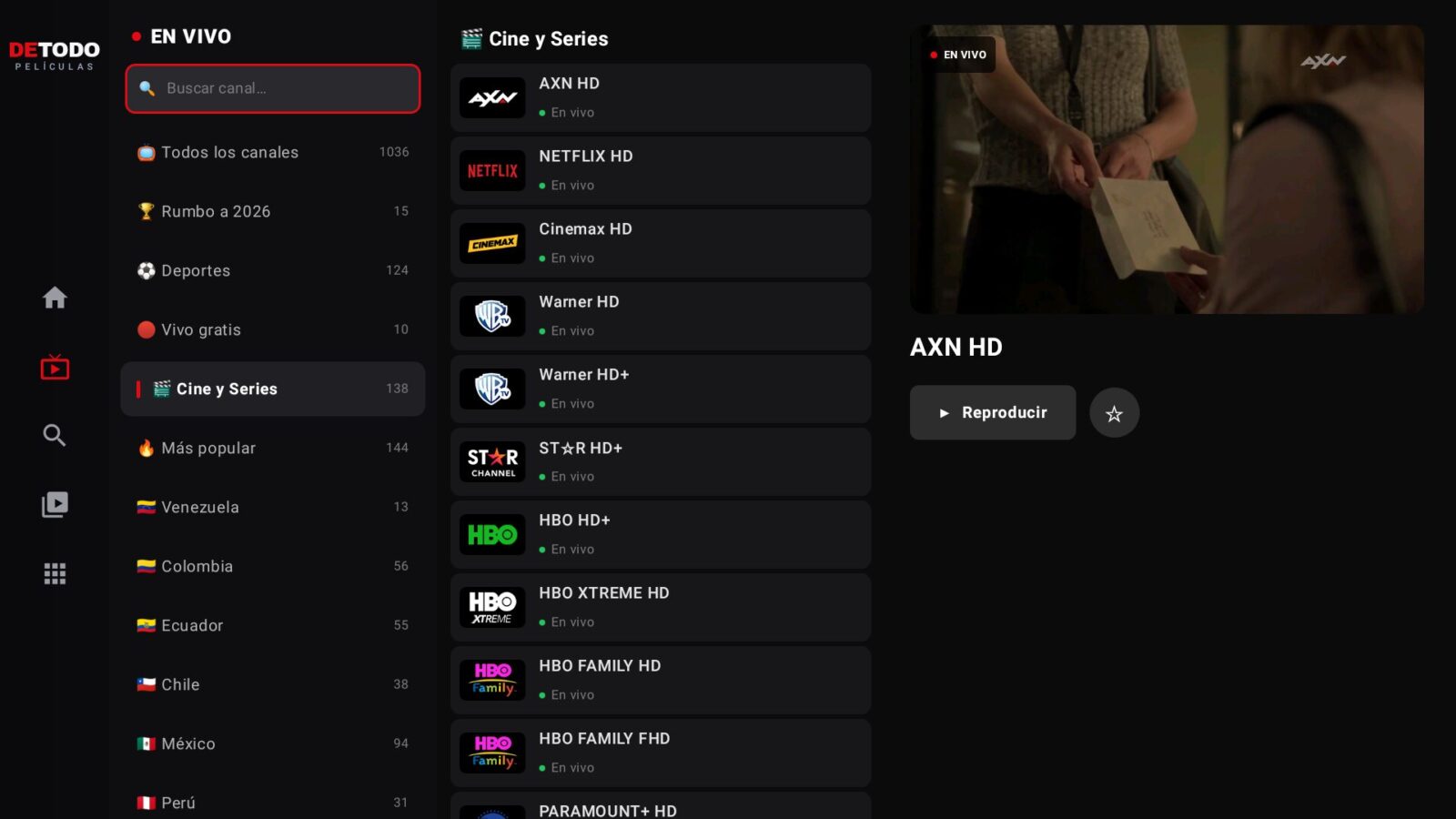This screenshot has width=1456, height=819.
Task: Open the apps grid sidebar icon
Action: (55, 573)
